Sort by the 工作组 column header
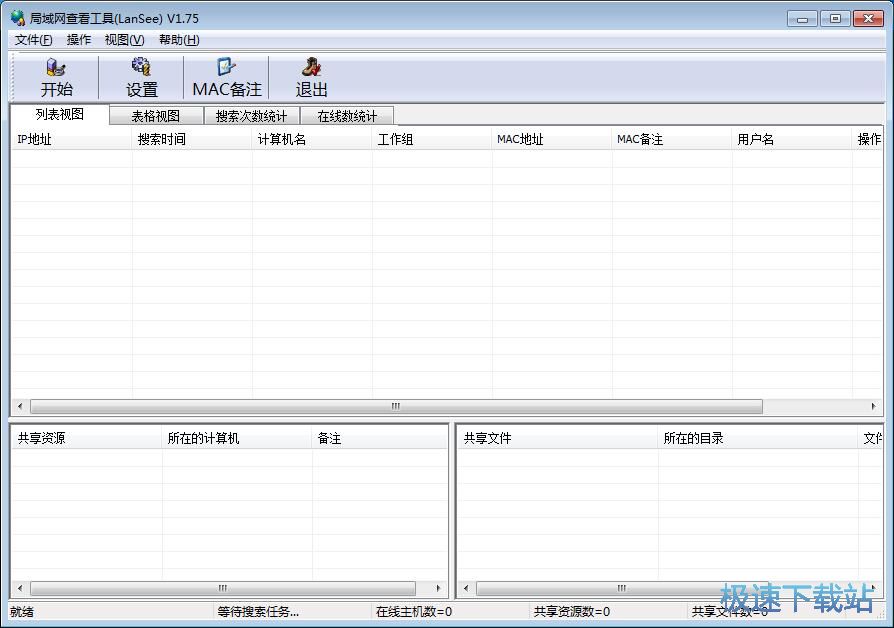894x628 pixels. 432,139
